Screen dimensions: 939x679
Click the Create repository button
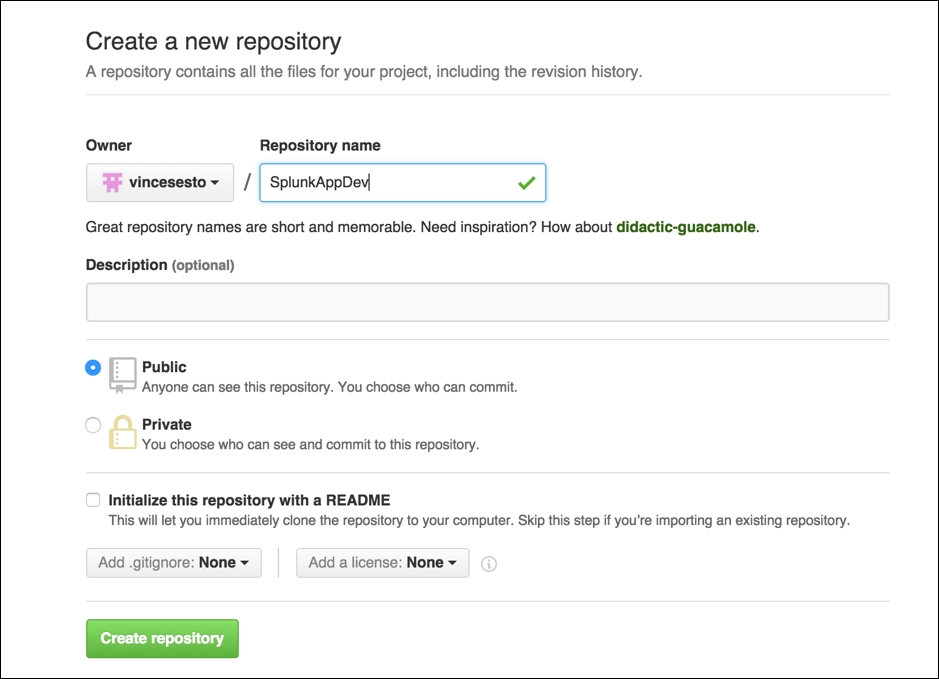pos(161,638)
